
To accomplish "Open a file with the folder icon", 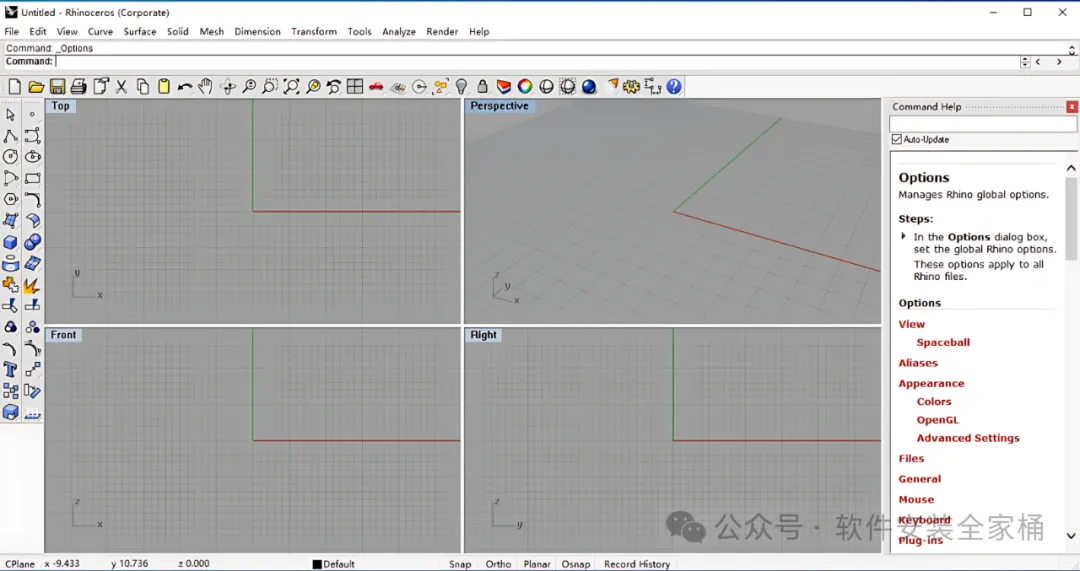I will 37,86.
